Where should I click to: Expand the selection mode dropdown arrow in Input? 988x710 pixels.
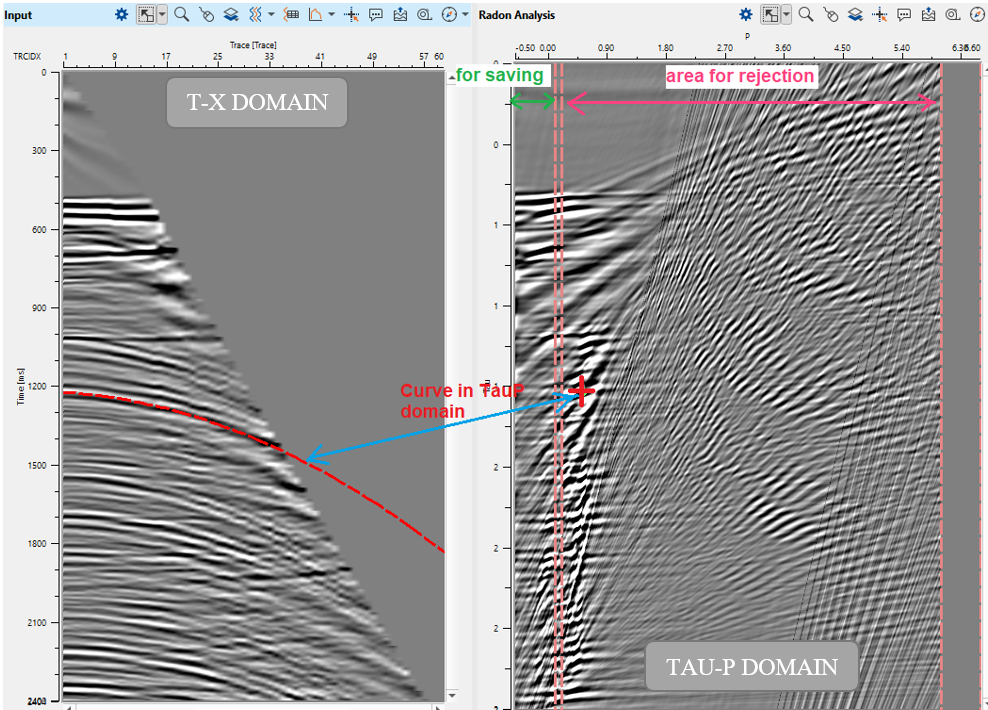(x=162, y=15)
